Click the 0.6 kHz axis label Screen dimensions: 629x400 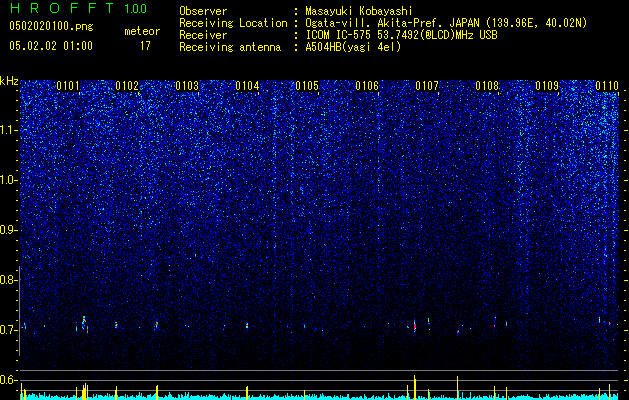[8, 380]
